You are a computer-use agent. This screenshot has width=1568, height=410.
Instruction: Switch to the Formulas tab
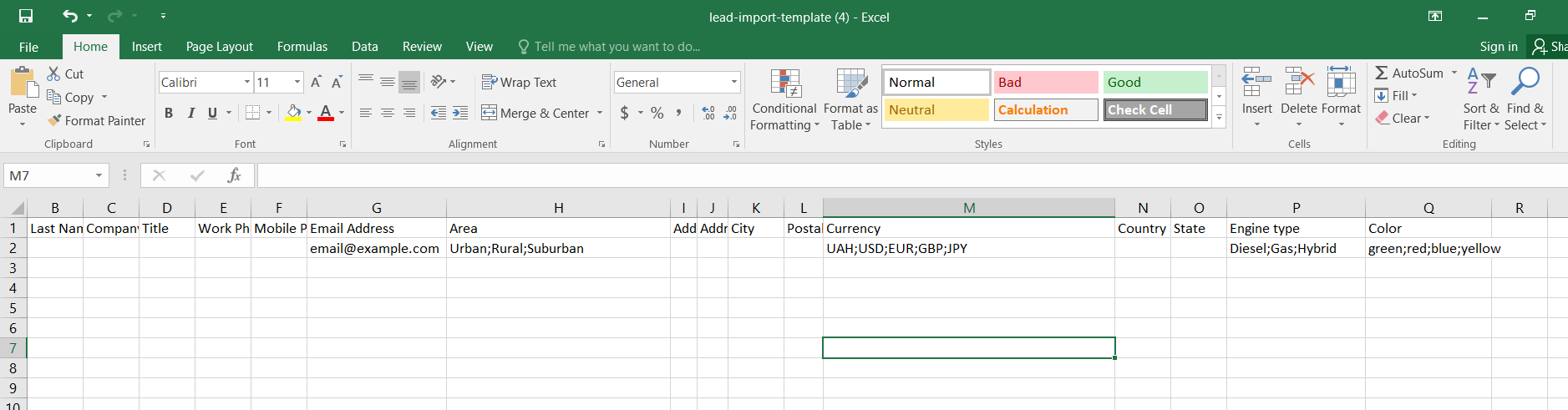point(302,47)
